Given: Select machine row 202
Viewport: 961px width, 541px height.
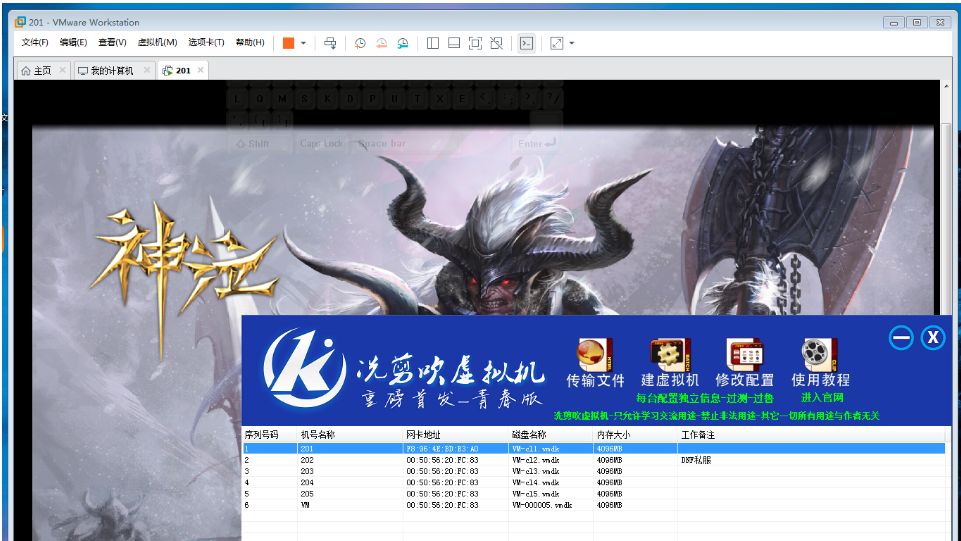Looking at the screenshot, I should pyautogui.click(x=593, y=460).
